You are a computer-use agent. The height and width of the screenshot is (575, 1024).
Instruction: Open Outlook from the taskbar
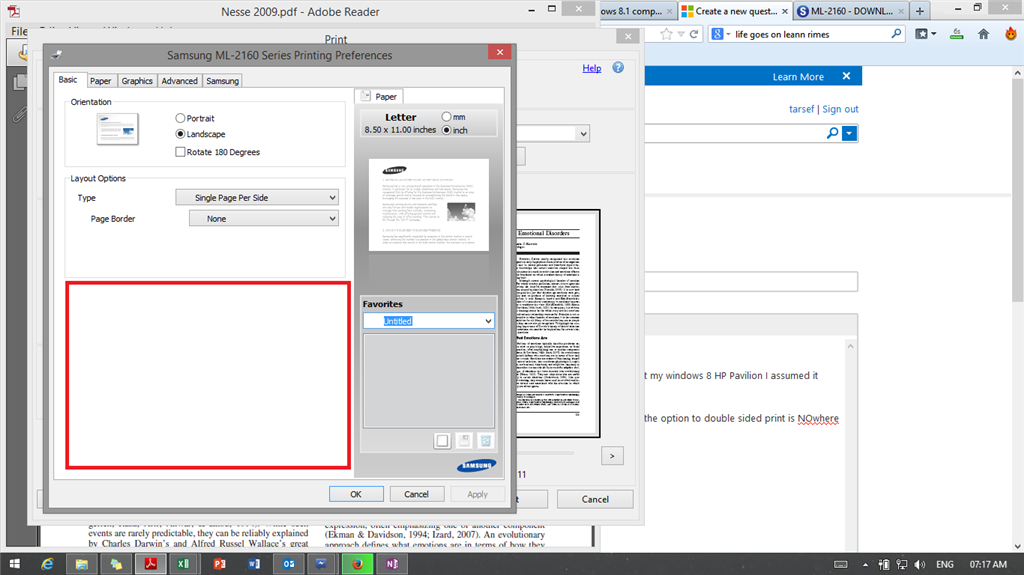coord(289,564)
